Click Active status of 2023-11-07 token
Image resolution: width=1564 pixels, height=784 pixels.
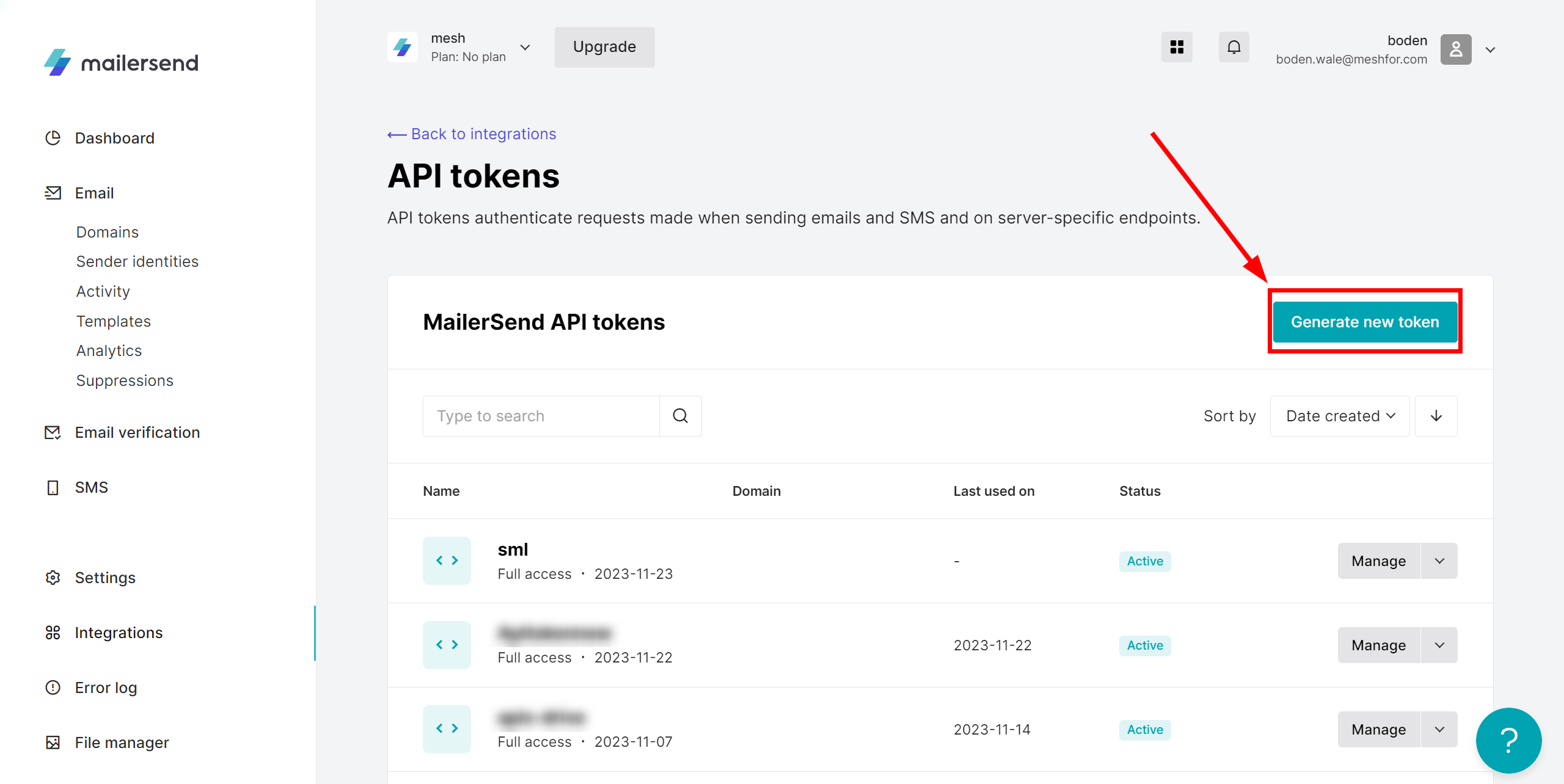1145,730
